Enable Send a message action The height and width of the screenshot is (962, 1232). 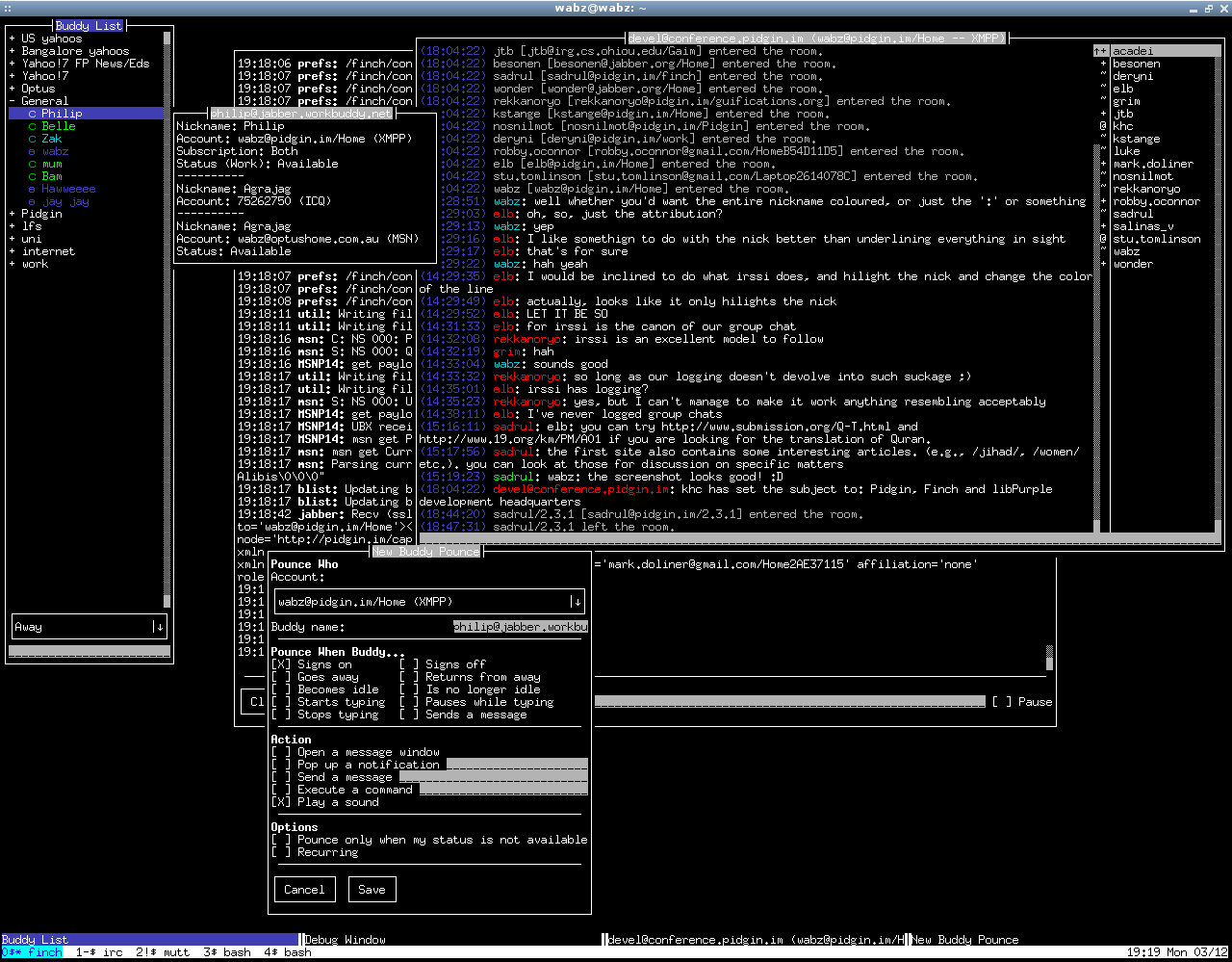[281, 777]
